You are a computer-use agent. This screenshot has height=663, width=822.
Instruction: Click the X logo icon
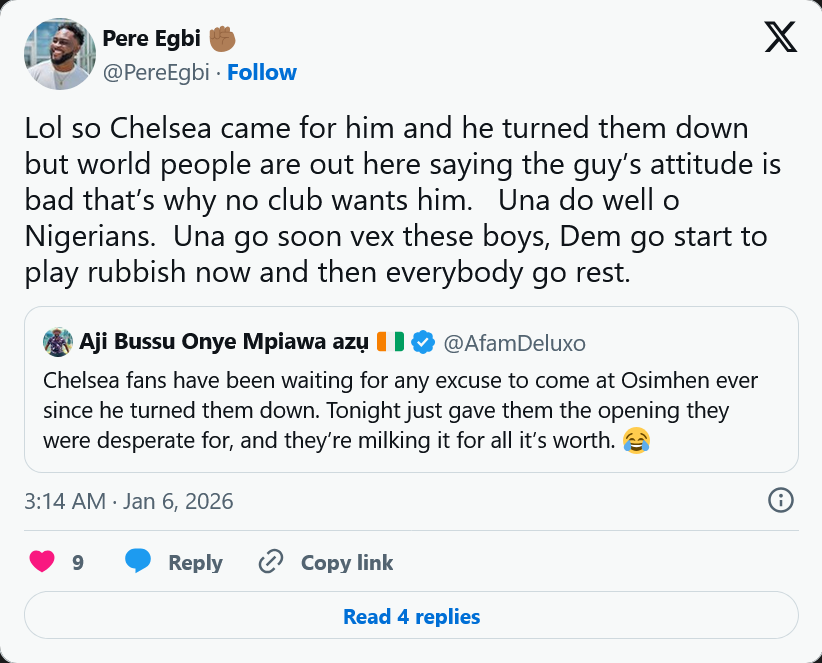point(780,37)
